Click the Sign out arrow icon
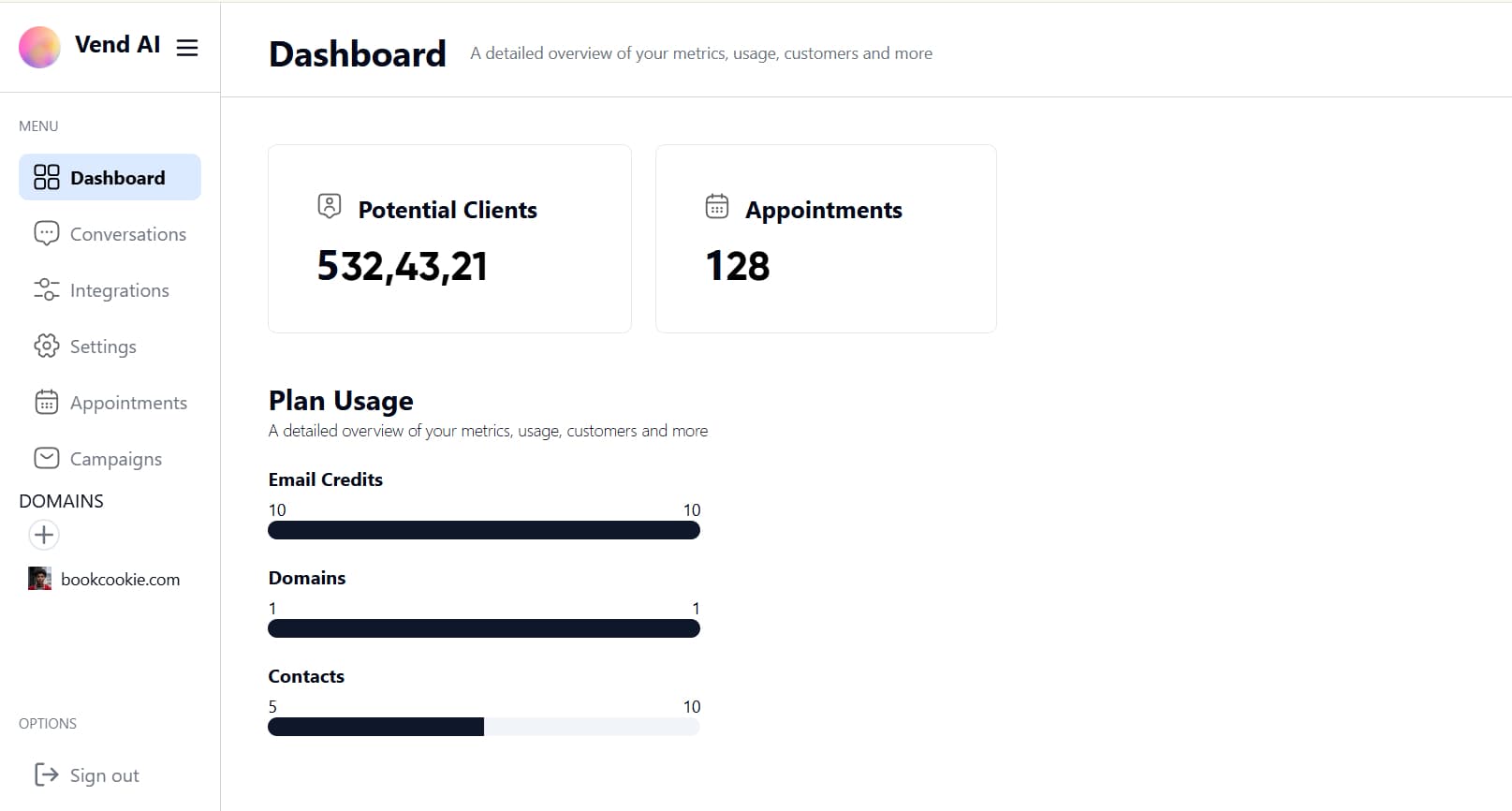Viewport: 1512px width, 811px height. click(x=46, y=774)
